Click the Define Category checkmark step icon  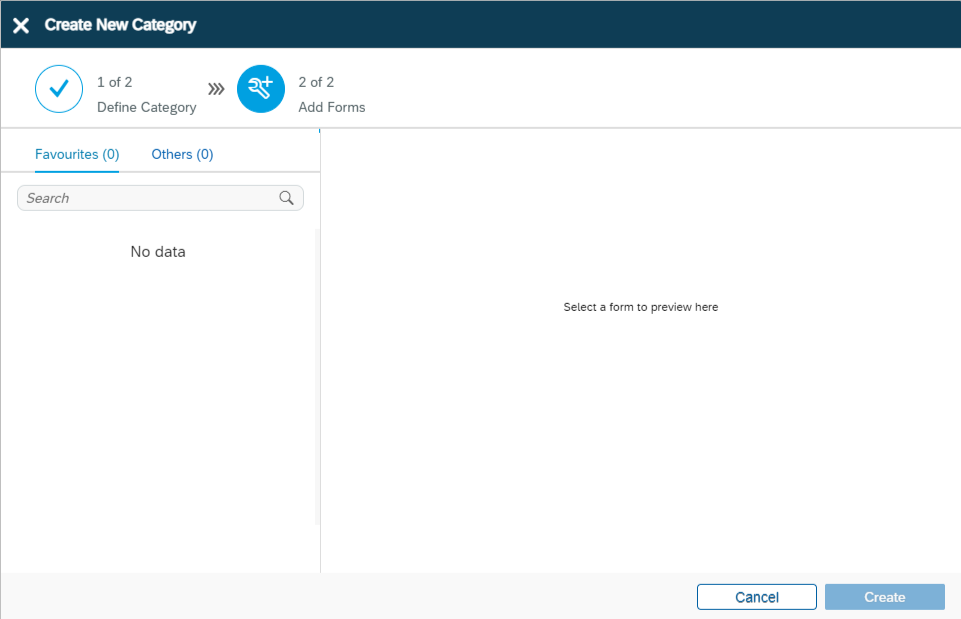(x=59, y=89)
